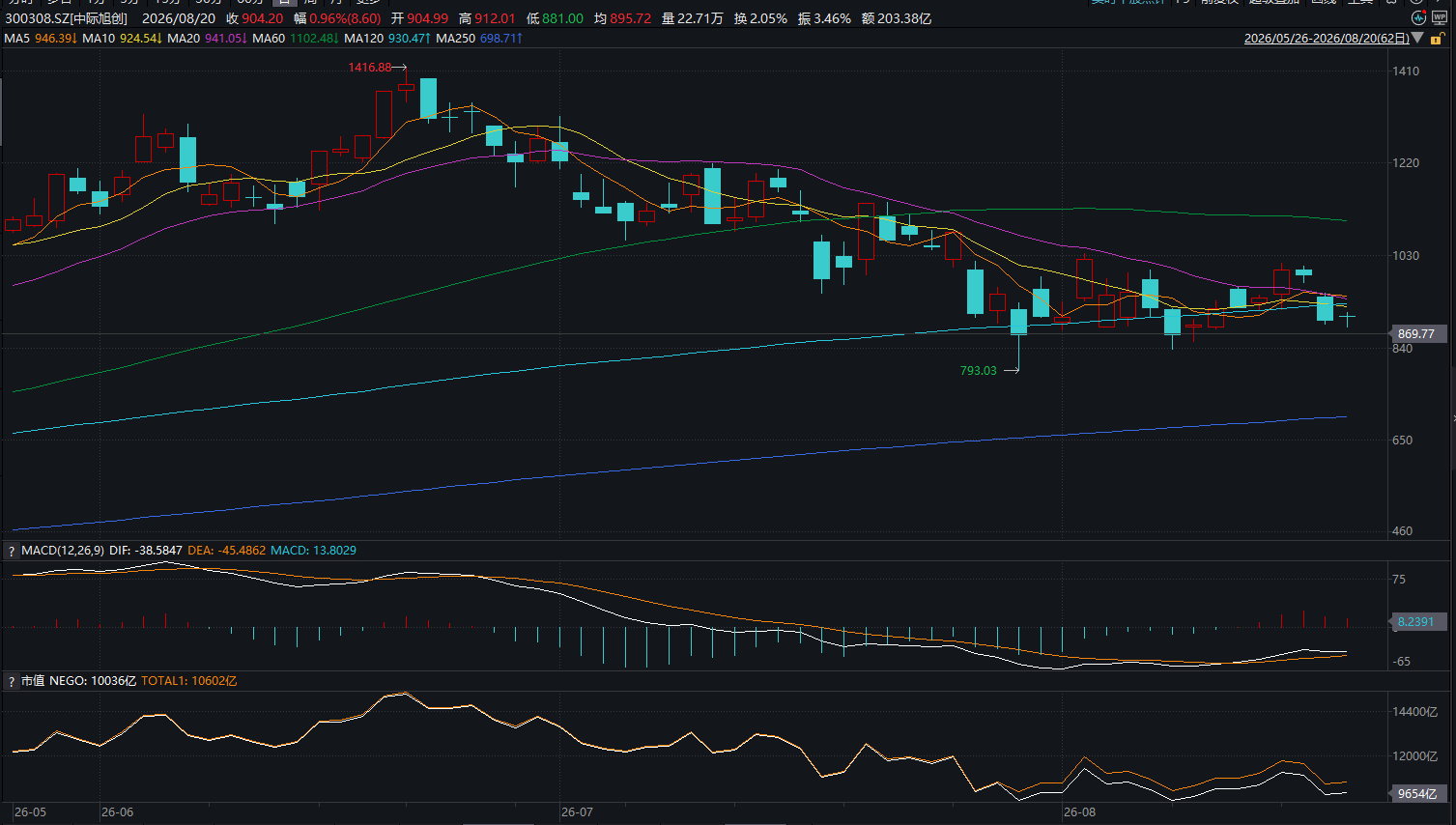Image resolution: width=1456 pixels, height=825 pixels.
Task: Click the closing price 收 904.20
Action: point(255,18)
